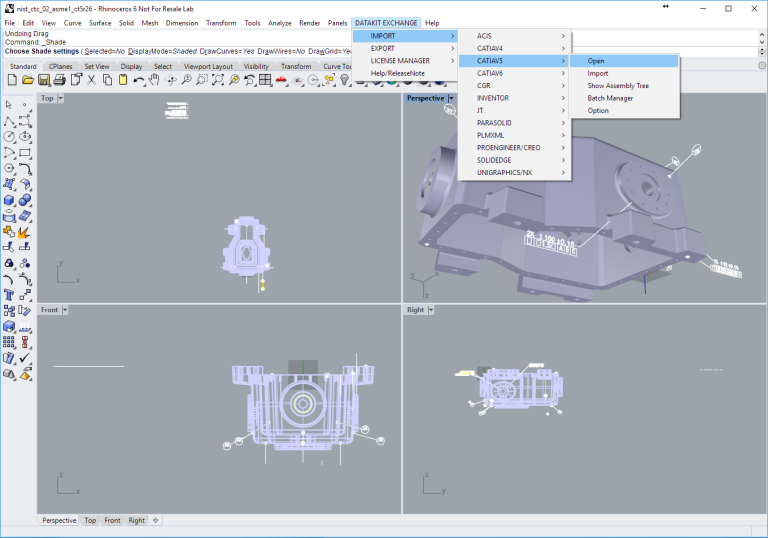Select the Top viewport tab at bottom
The image size is (768, 538).
(90, 520)
